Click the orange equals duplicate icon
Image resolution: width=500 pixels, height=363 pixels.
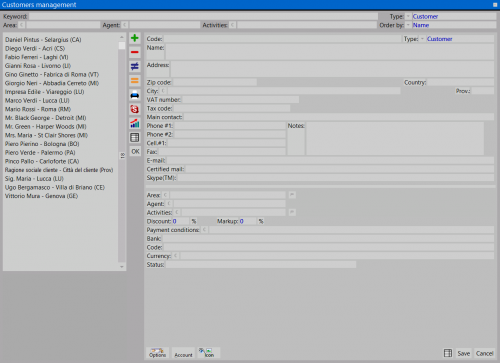[x=135, y=81]
